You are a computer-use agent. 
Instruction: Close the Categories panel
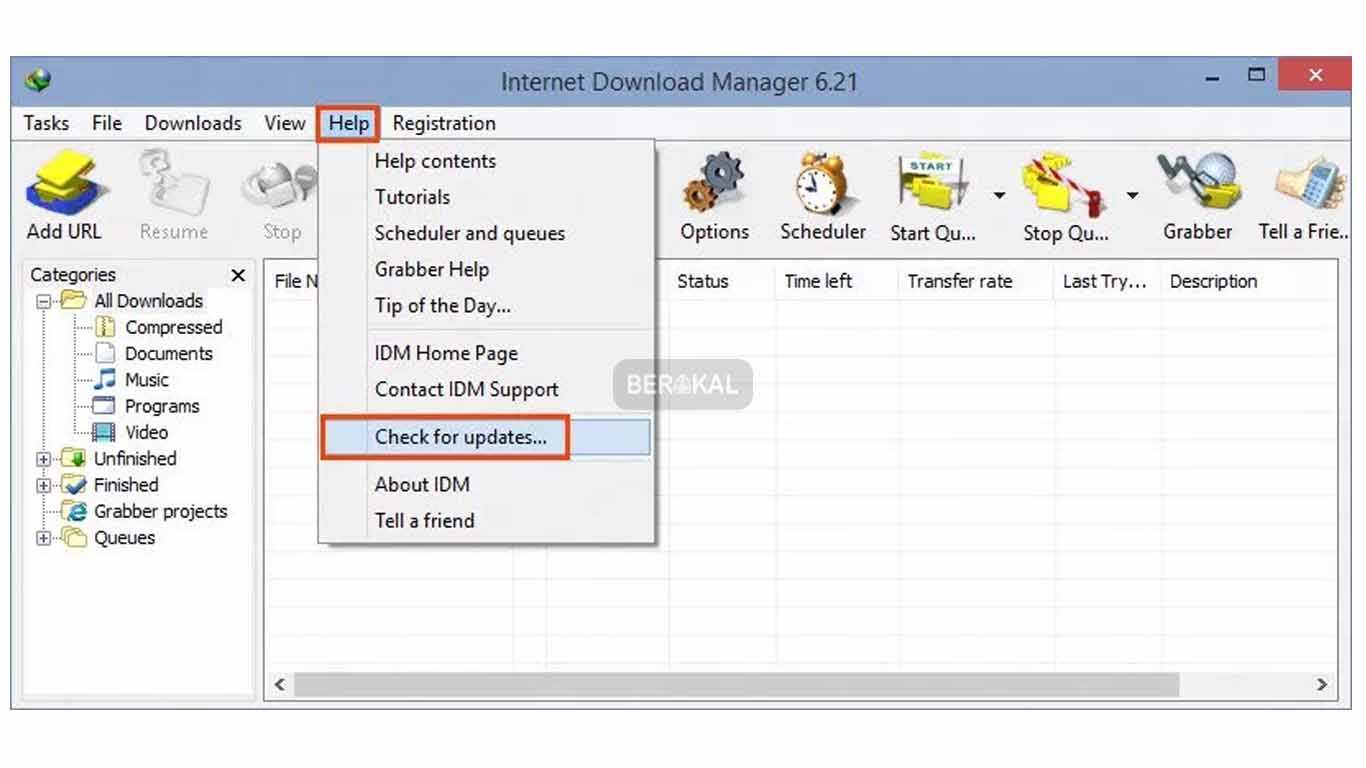point(238,275)
